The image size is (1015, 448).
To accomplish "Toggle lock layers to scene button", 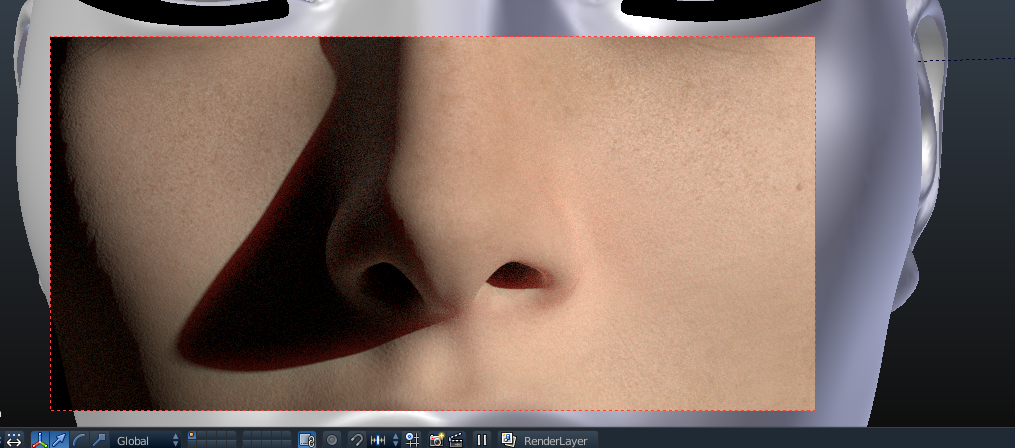I will point(306,440).
